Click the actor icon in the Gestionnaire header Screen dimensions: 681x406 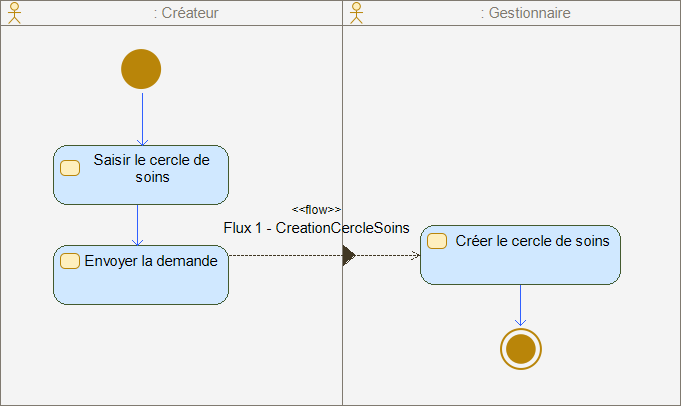354,12
